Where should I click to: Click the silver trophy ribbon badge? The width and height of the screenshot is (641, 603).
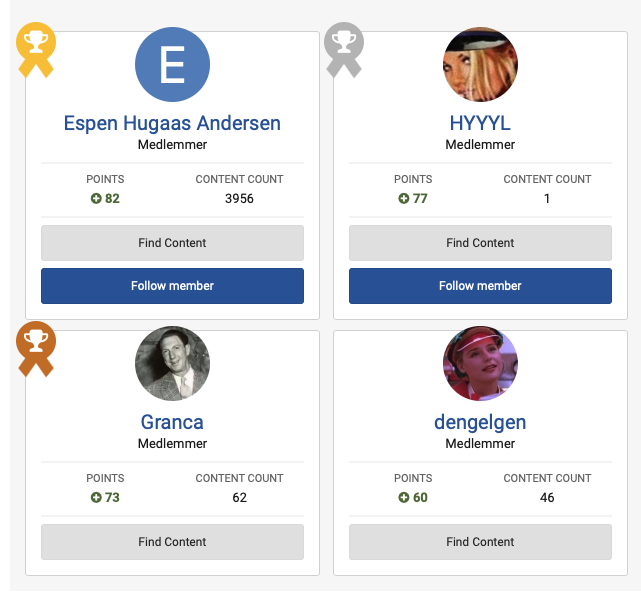point(344,49)
